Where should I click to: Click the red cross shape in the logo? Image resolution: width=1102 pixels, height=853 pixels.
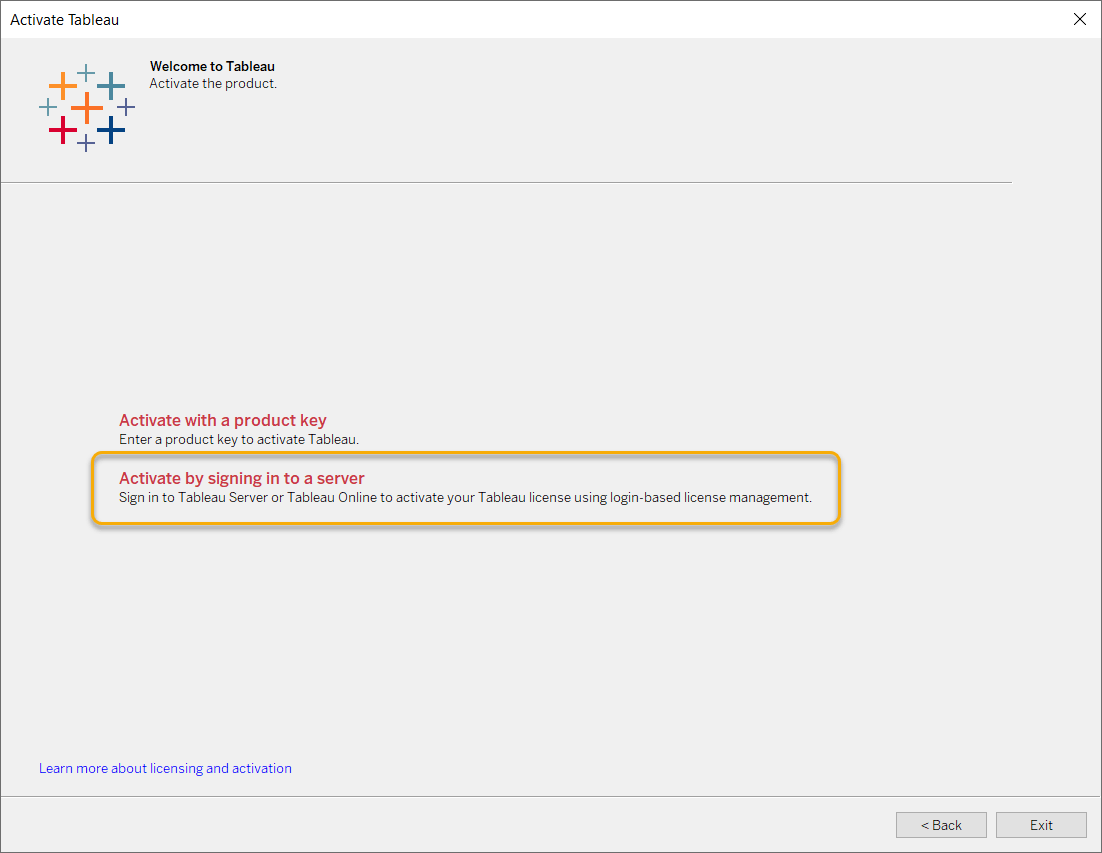coord(63,130)
